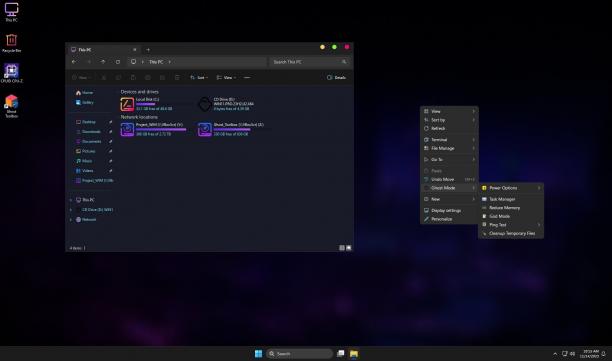Screen dimensions: 612x361
Task: Launch the CPUID CPU-Z desktop icon
Action: click(11, 73)
